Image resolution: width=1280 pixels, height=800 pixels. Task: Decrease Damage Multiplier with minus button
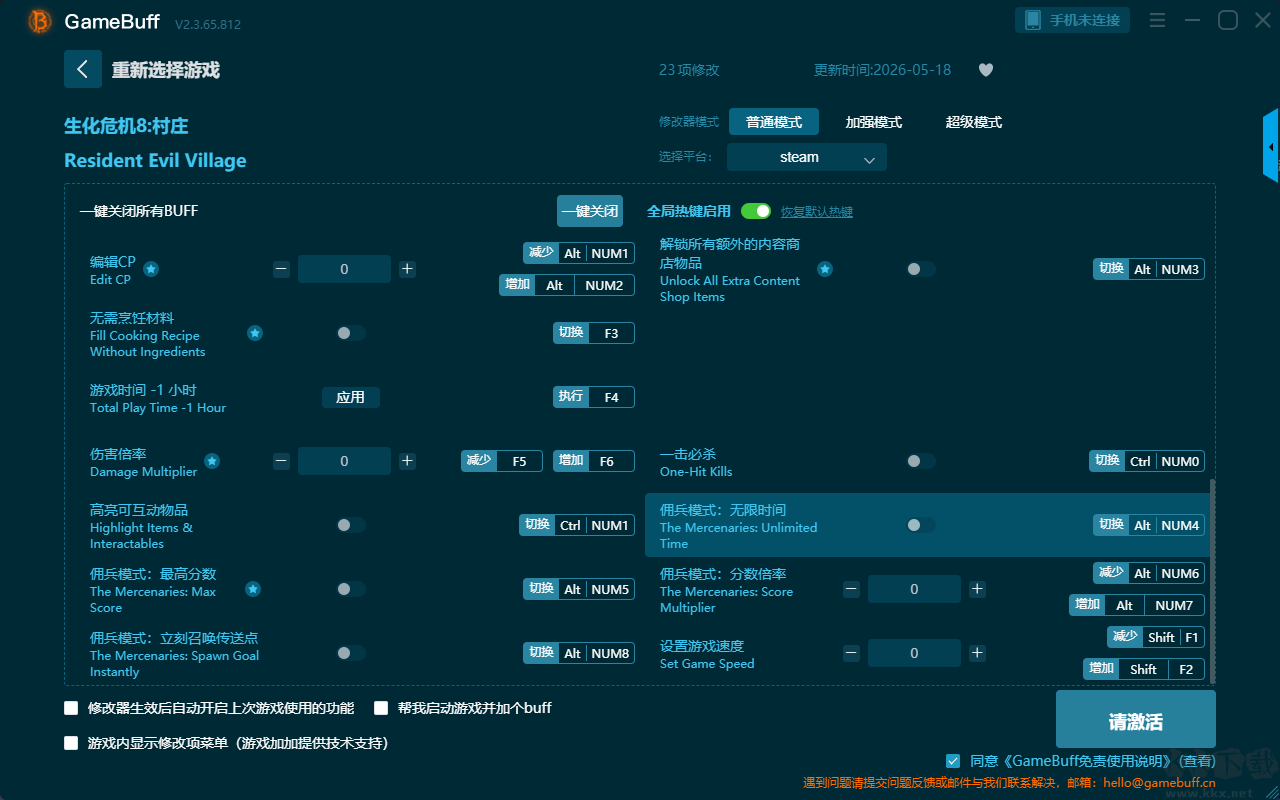pos(282,461)
